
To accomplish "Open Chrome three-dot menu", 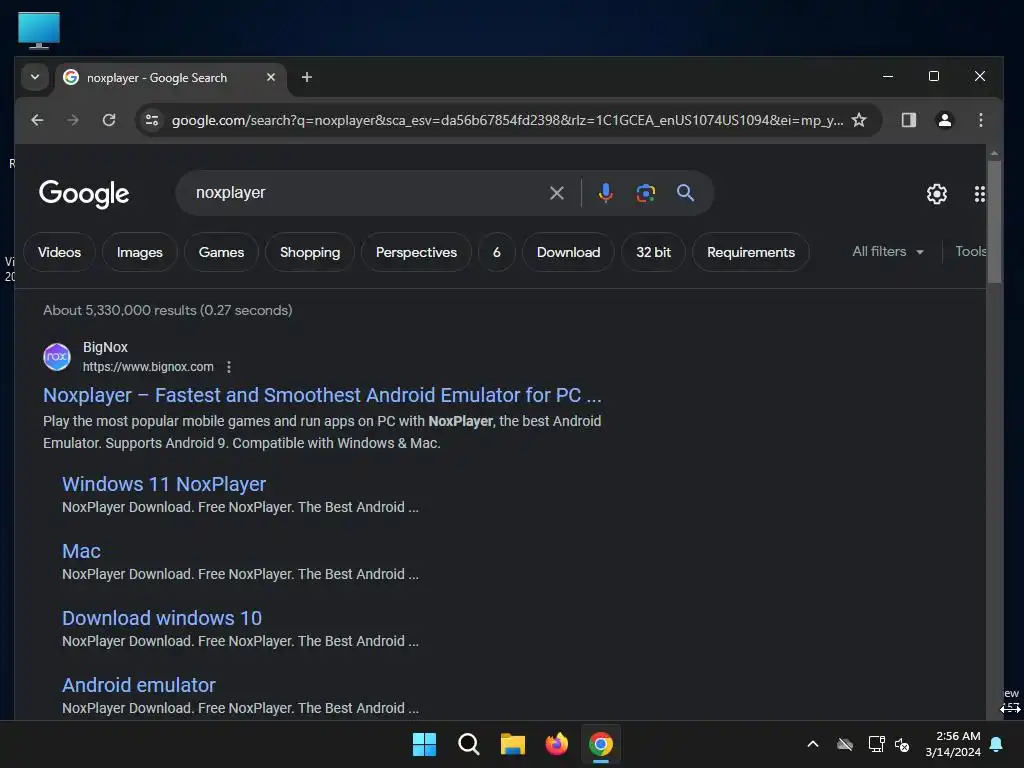I will click(980, 120).
